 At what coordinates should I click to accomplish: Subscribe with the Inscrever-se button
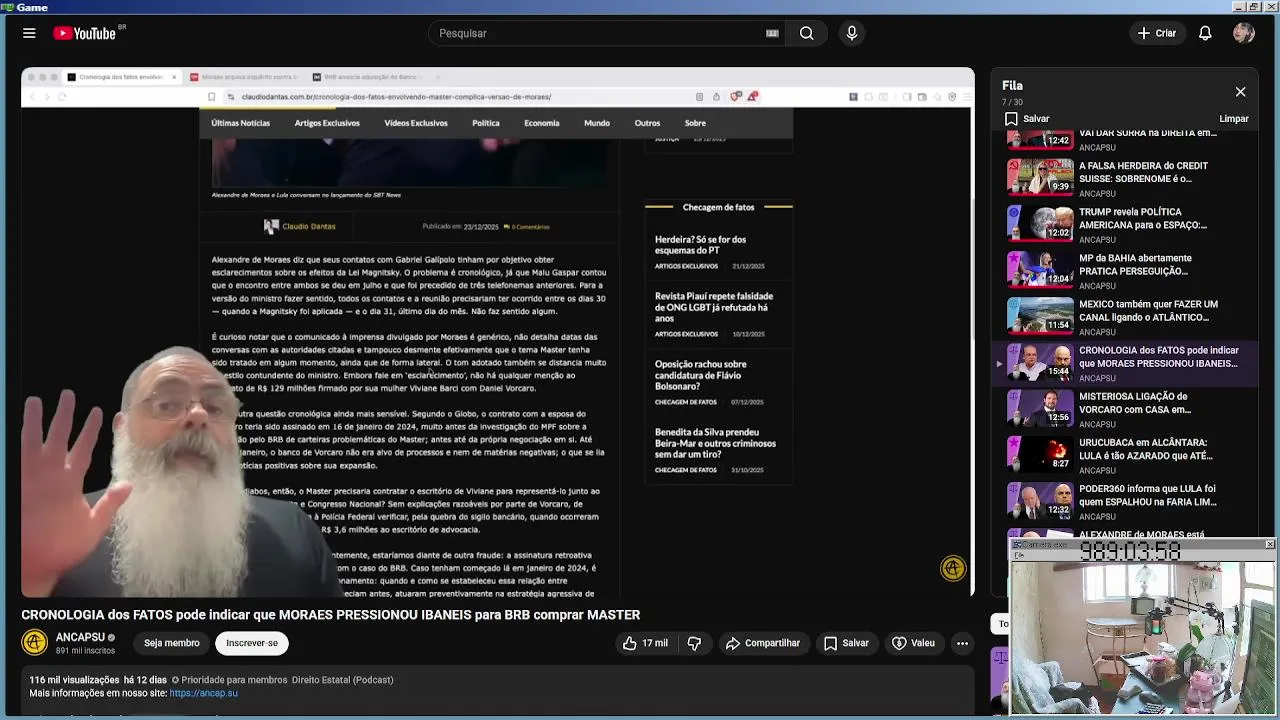click(x=252, y=643)
